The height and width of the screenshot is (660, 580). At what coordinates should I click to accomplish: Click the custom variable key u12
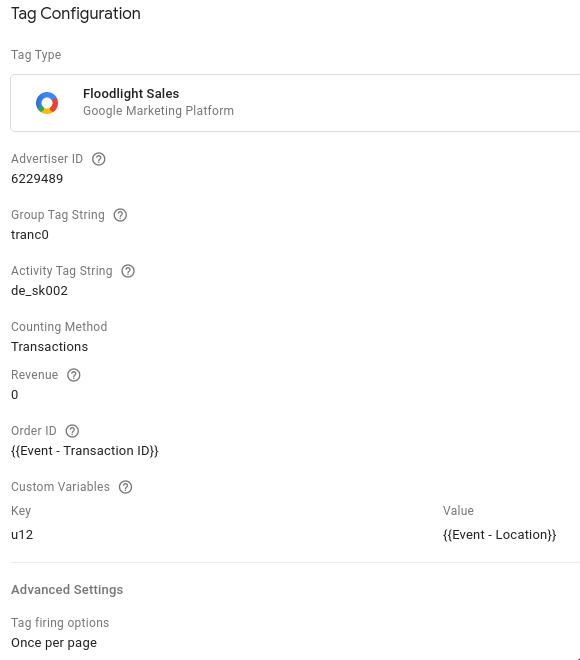22,535
